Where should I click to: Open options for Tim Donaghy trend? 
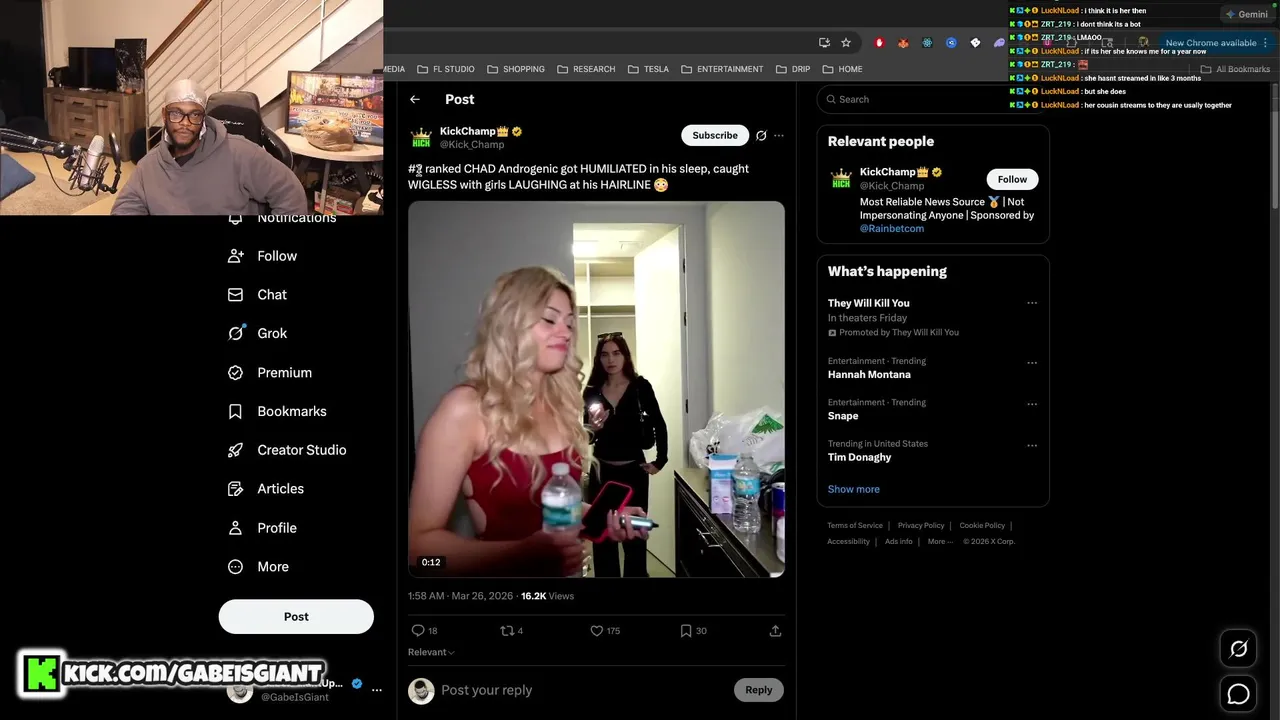1032,445
